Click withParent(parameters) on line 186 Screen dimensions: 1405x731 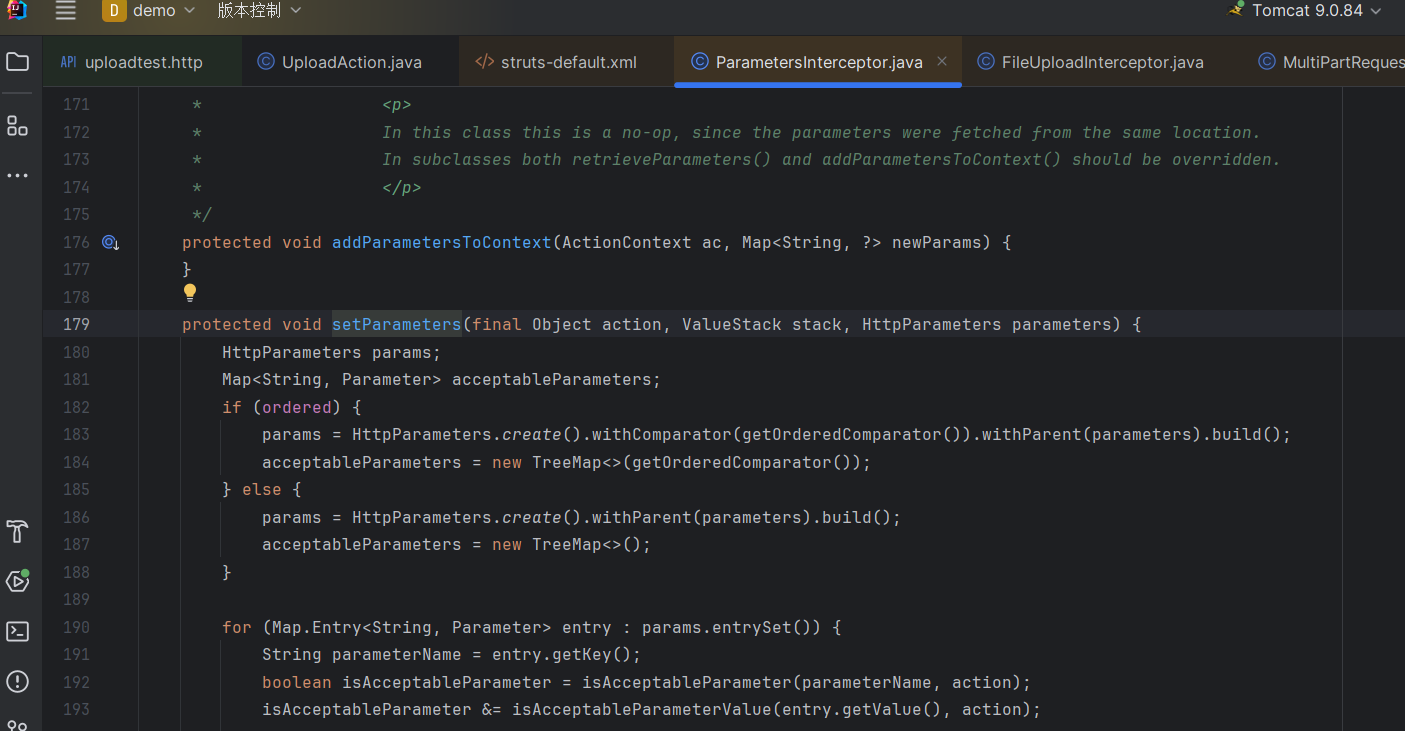point(696,517)
